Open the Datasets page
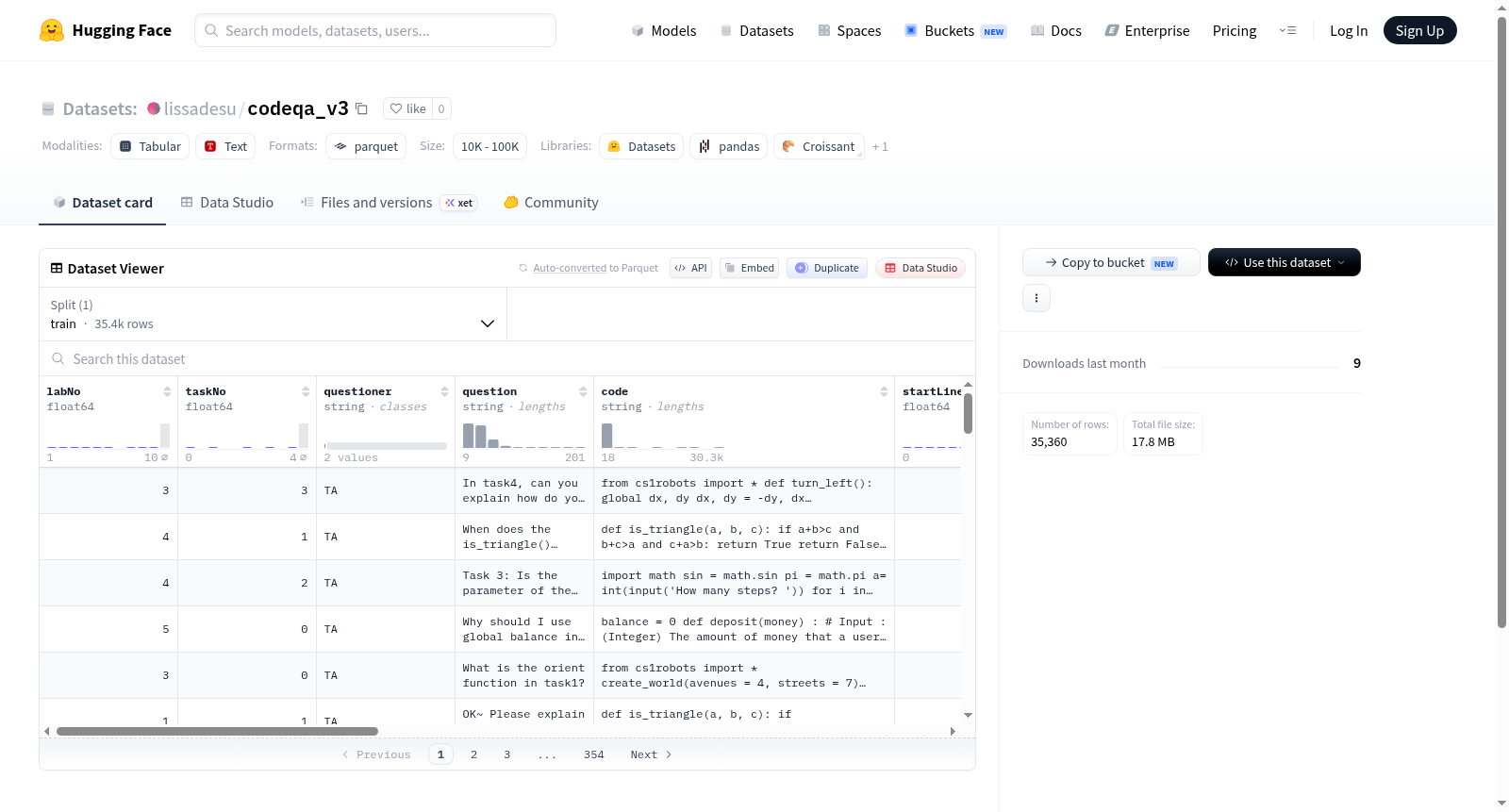 [x=756, y=30]
